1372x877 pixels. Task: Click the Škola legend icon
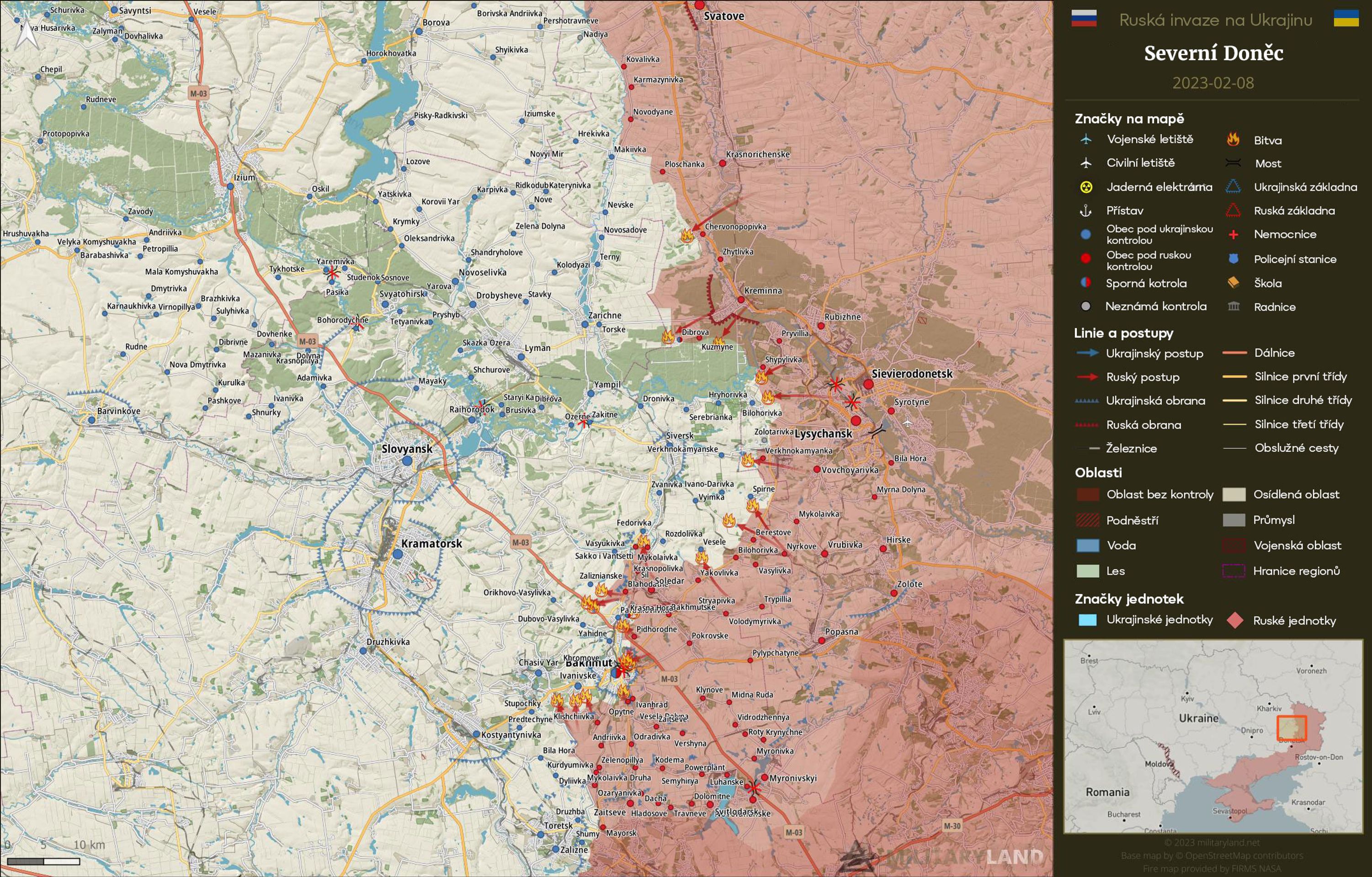[1233, 282]
